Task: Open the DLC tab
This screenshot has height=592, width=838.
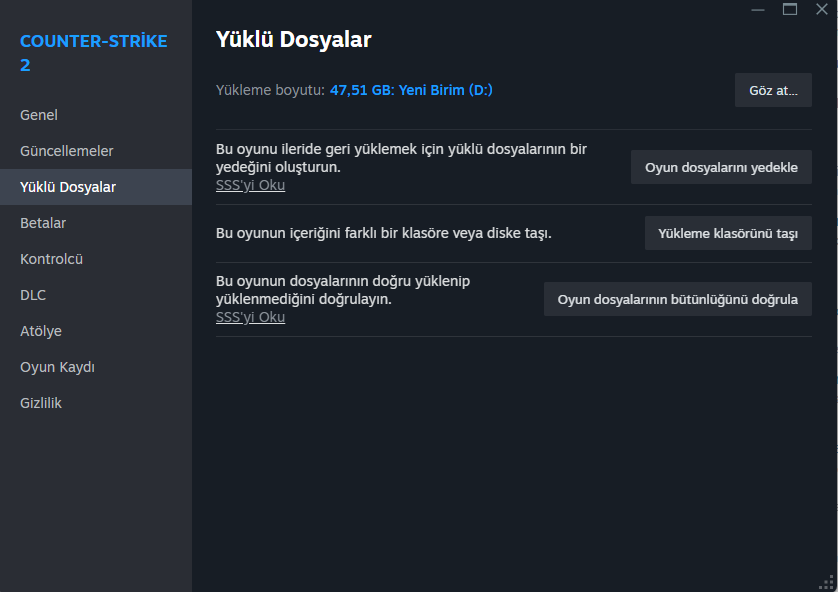Action: [96, 295]
